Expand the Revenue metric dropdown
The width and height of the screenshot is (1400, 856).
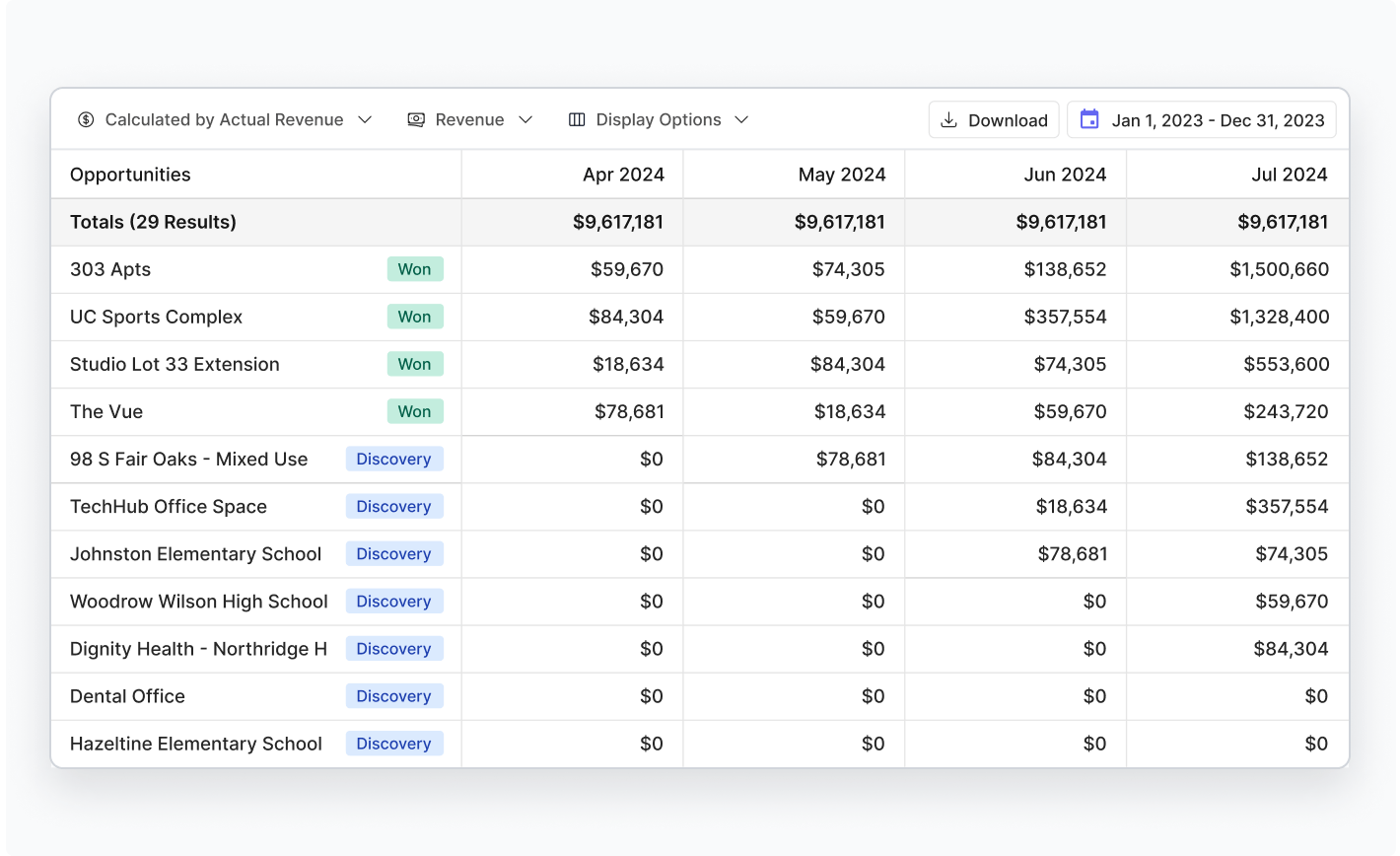[470, 119]
